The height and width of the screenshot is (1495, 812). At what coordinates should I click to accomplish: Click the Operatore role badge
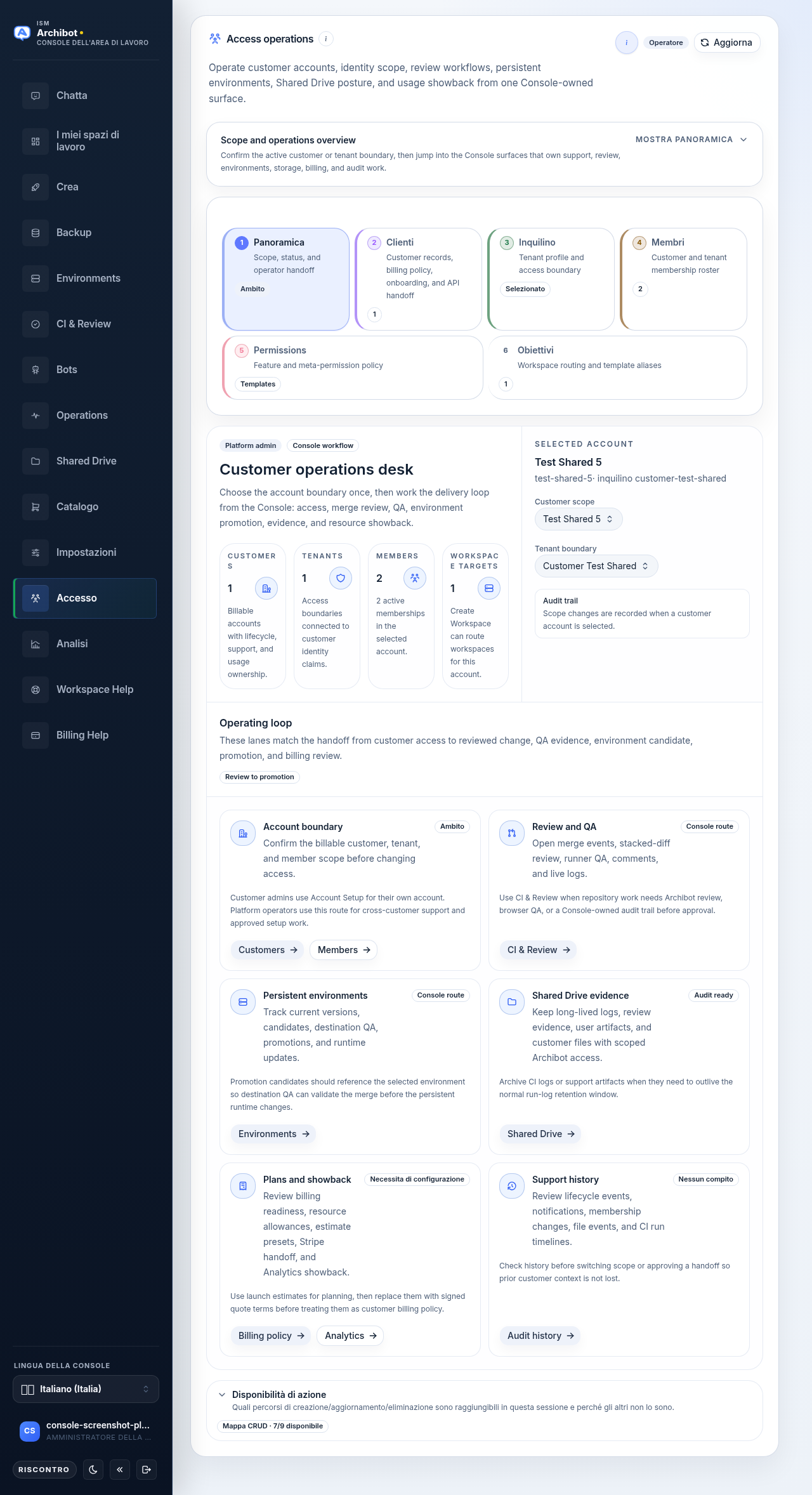click(x=666, y=43)
